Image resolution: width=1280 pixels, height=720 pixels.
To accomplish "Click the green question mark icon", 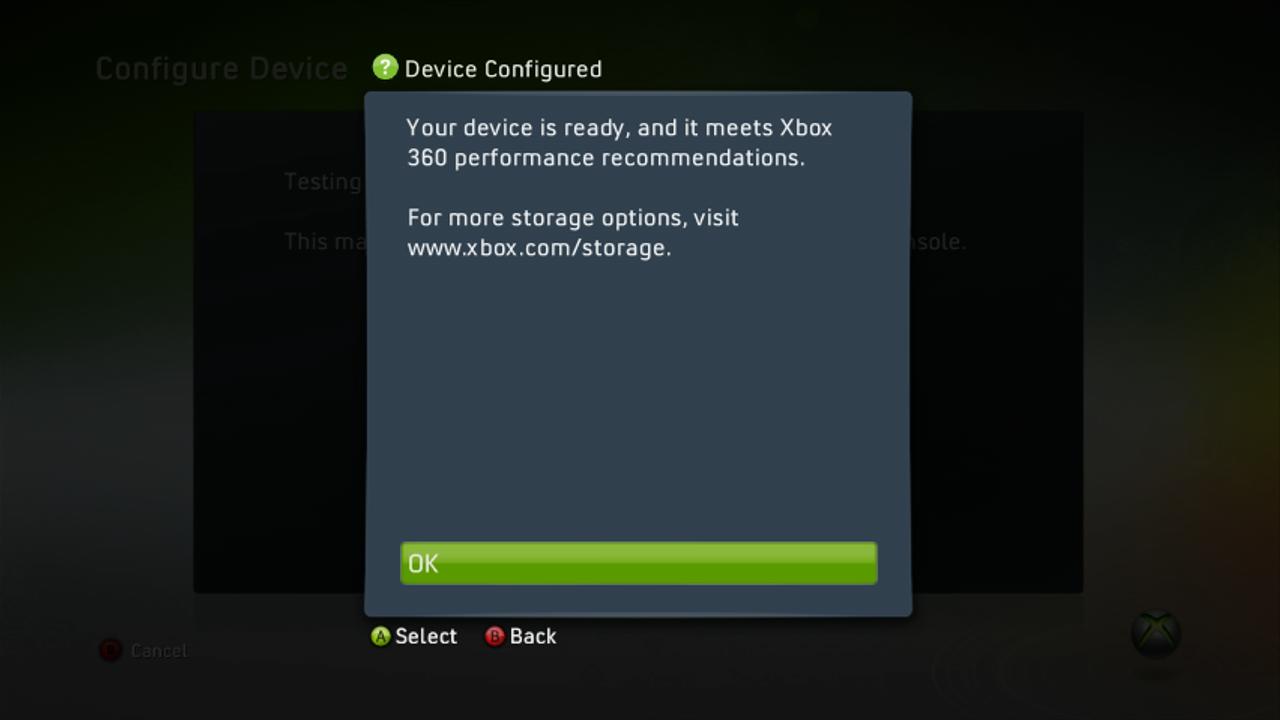I will point(385,67).
